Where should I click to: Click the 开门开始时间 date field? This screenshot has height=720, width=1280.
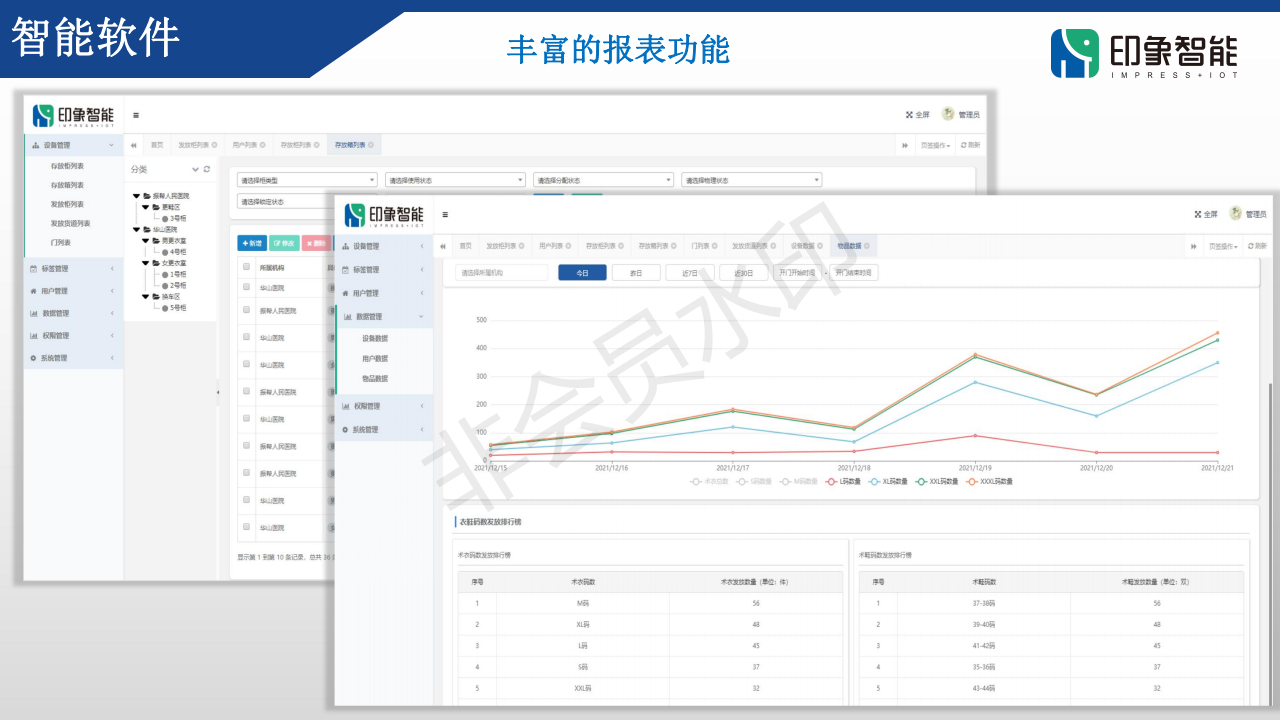tap(797, 272)
